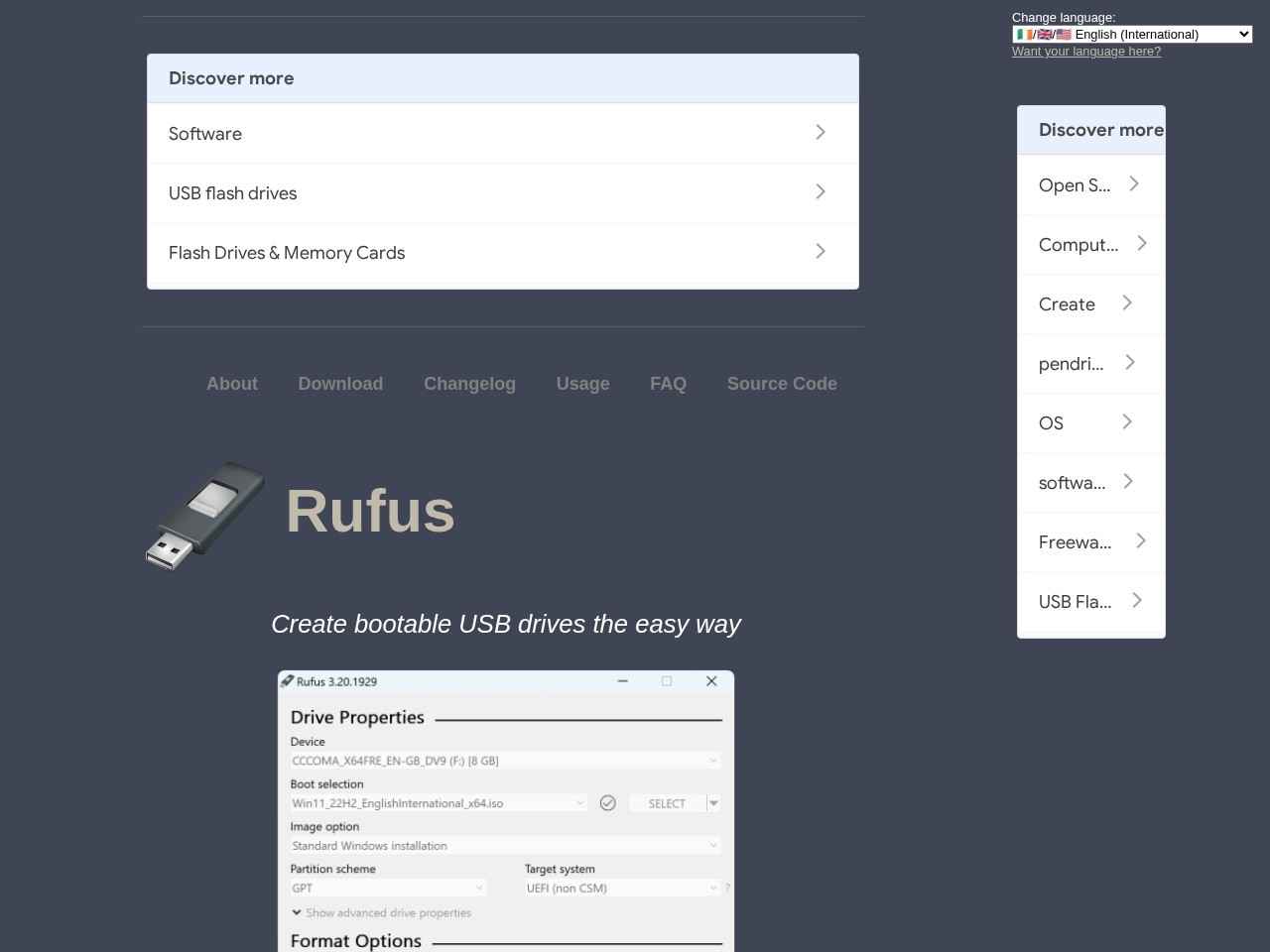Click the chevron in the Software row
The height and width of the screenshot is (952, 1270).
pyautogui.click(x=821, y=132)
